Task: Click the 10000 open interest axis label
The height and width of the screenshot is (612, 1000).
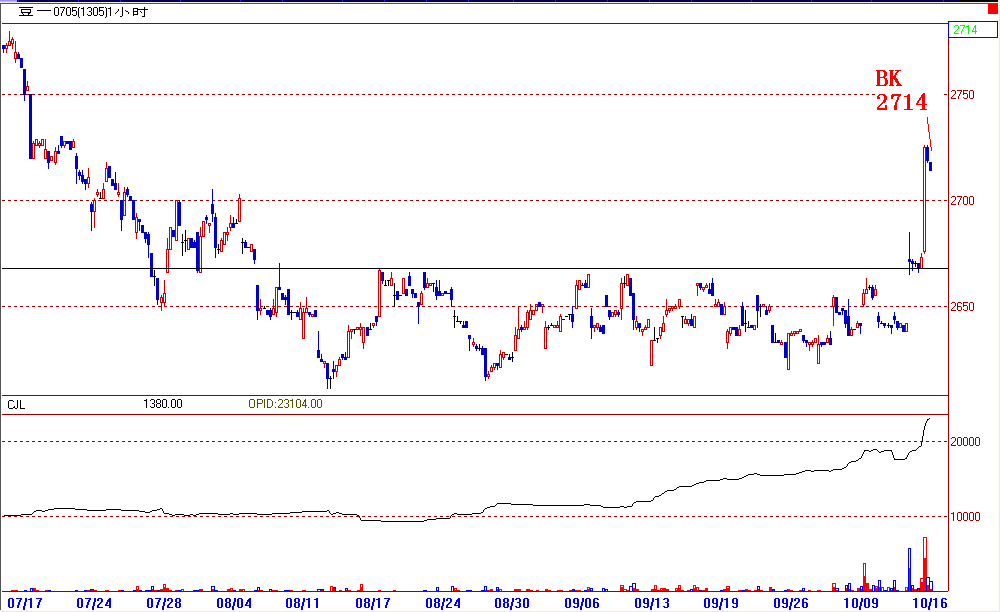Action: [965, 517]
